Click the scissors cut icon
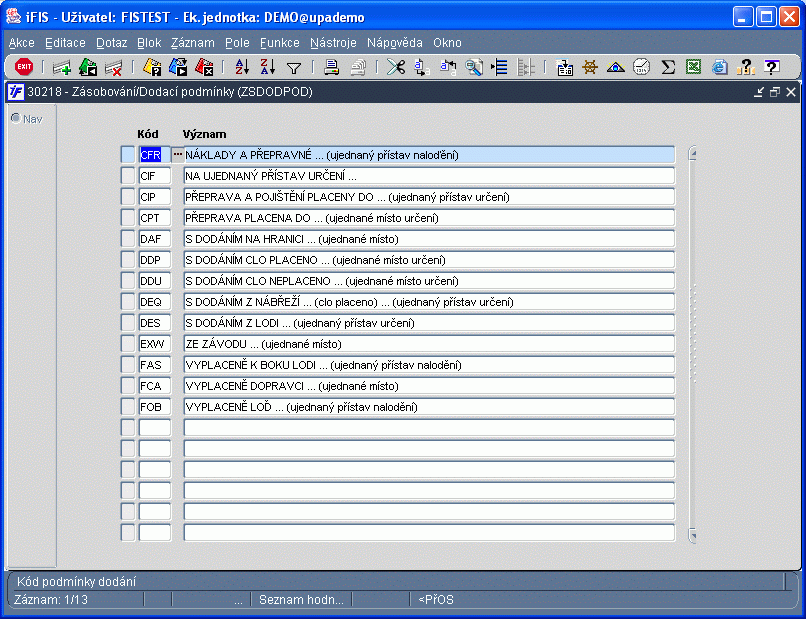This screenshot has width=806, height=619. [x=396, y=67]
